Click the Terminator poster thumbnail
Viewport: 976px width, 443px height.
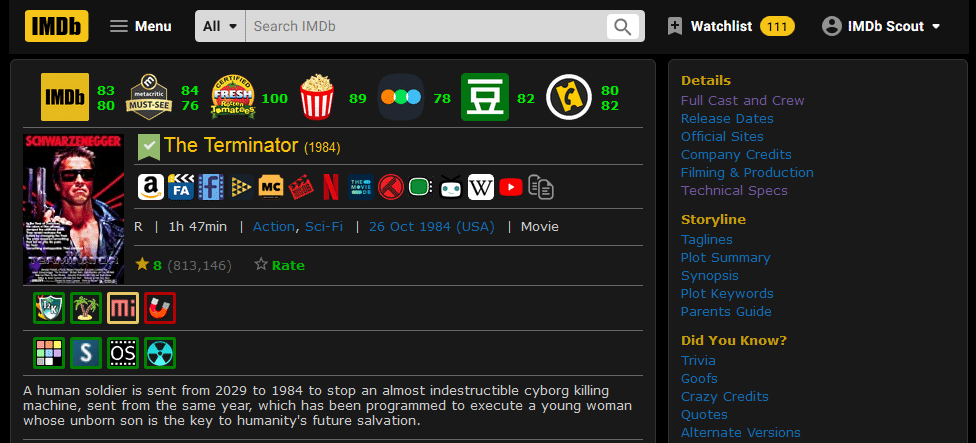(73, 209)
